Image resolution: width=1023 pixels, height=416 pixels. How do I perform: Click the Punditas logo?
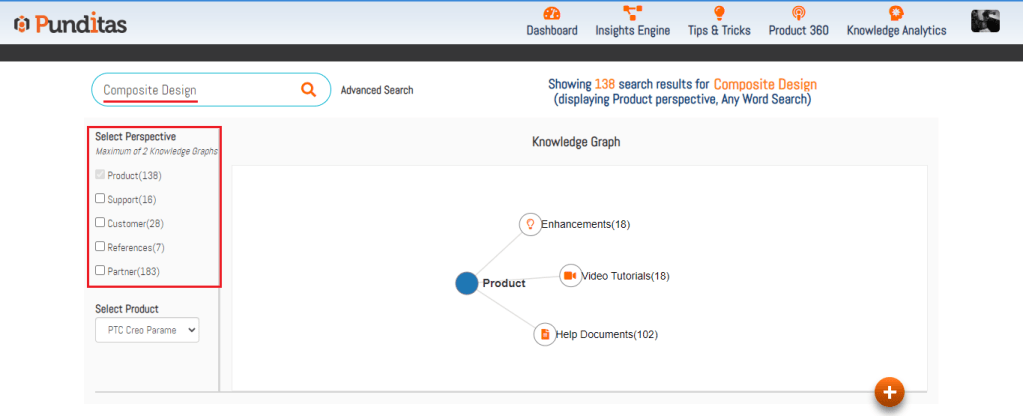(70, 23)
